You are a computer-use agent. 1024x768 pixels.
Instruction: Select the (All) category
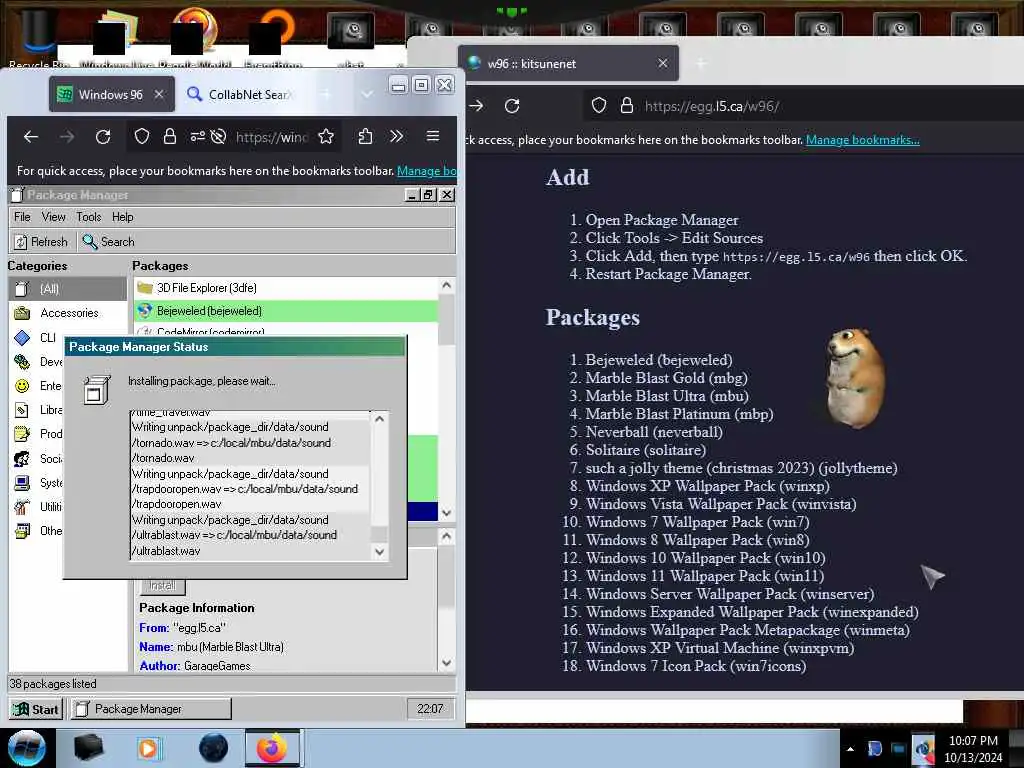tap(68, 289)
